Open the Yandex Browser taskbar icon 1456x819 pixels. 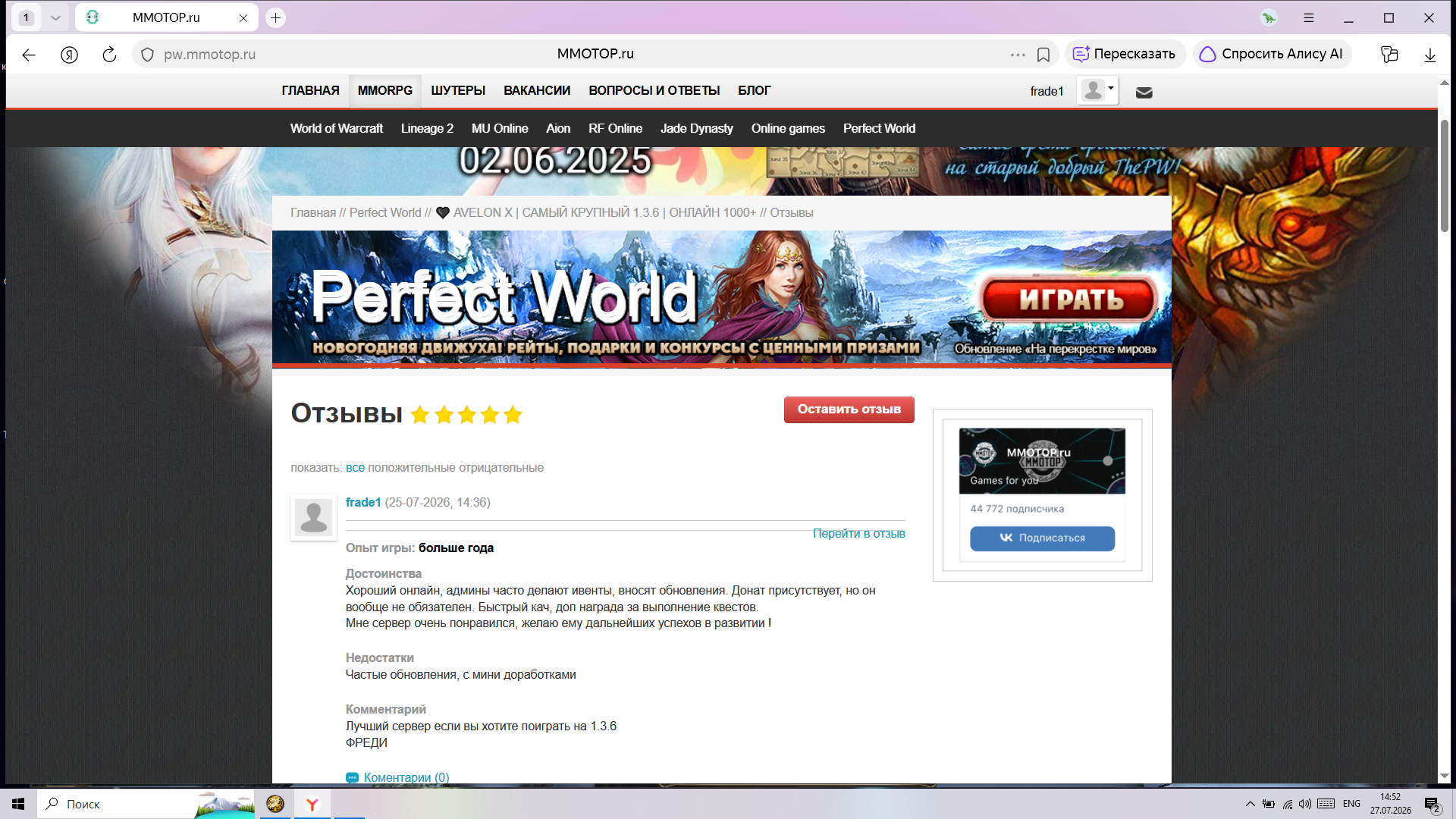click(x=312, y=804)
